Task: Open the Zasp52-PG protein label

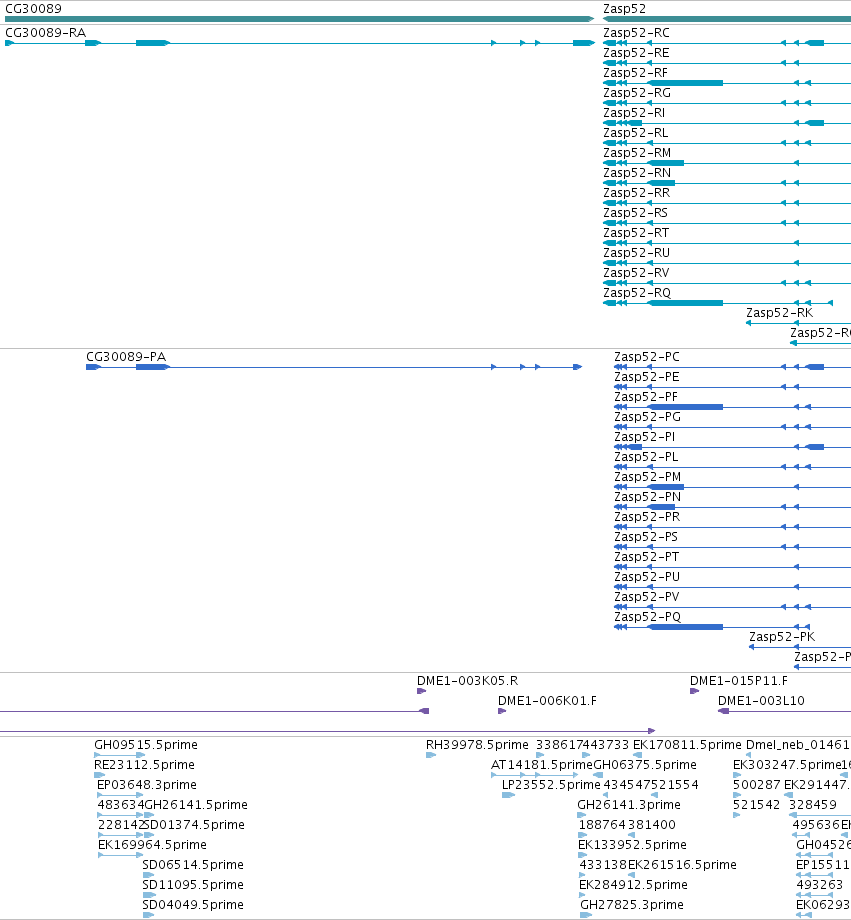Action: point(647,417)
